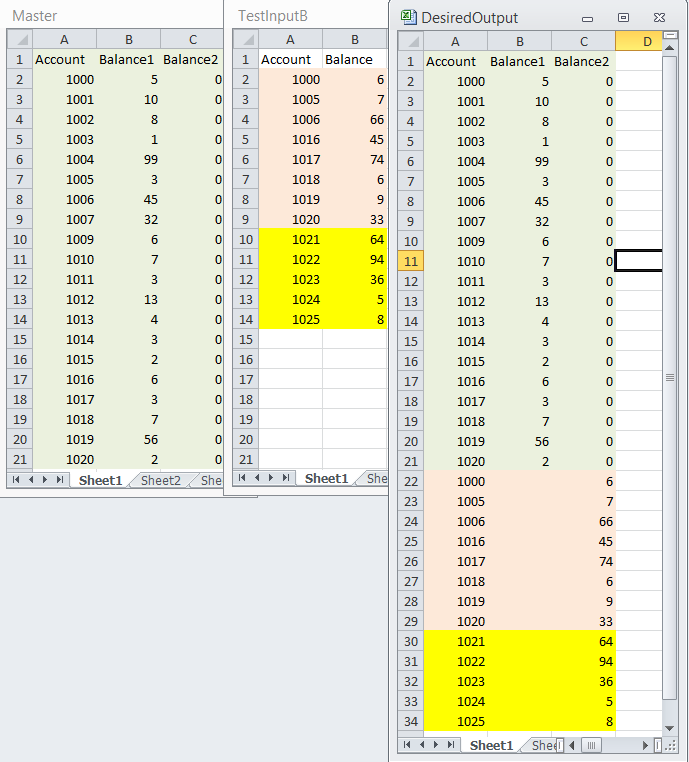Viewport: 689px width, 762px height.
Task: Select row 11 header in DesiredOutput window
Action: [x=411, y=261]
